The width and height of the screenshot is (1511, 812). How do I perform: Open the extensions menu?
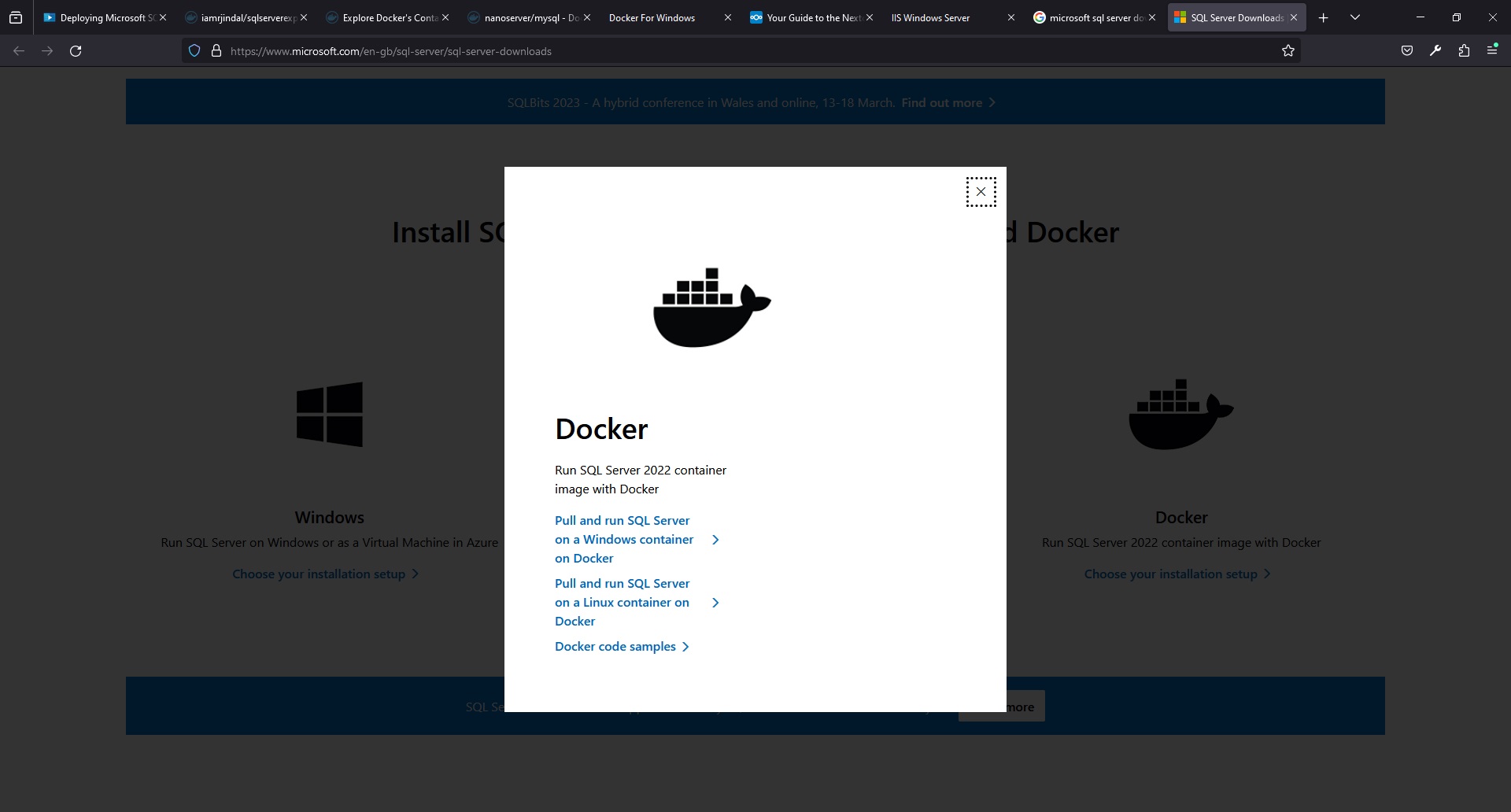(1464, 51)
